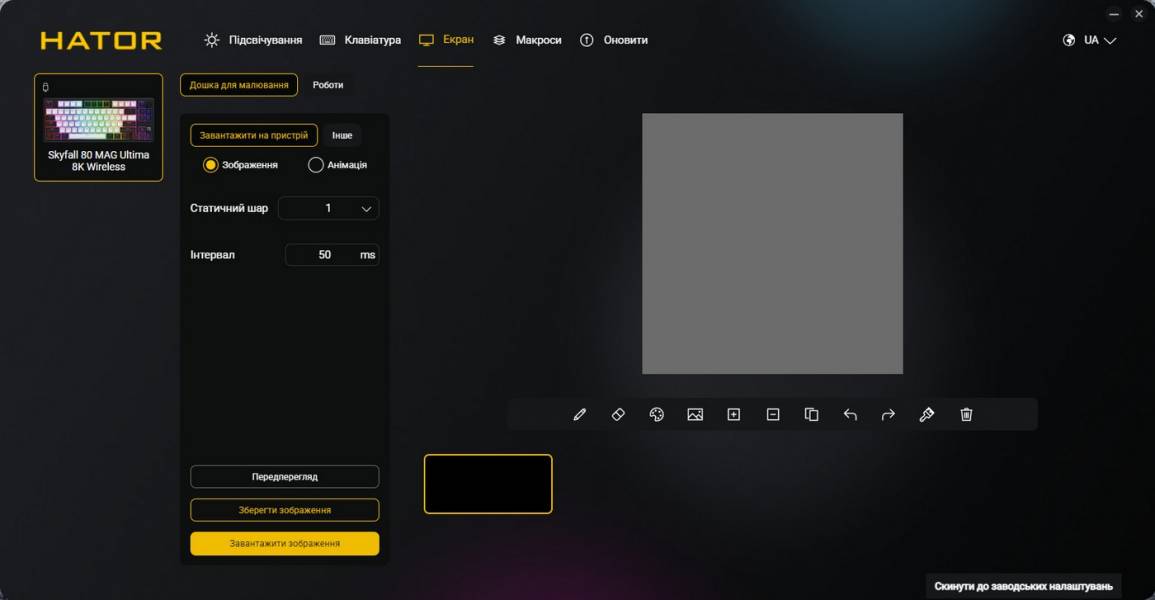This screenshot has width=1155, height=600.
Task: Click the insert image icon
Action: 695,414
